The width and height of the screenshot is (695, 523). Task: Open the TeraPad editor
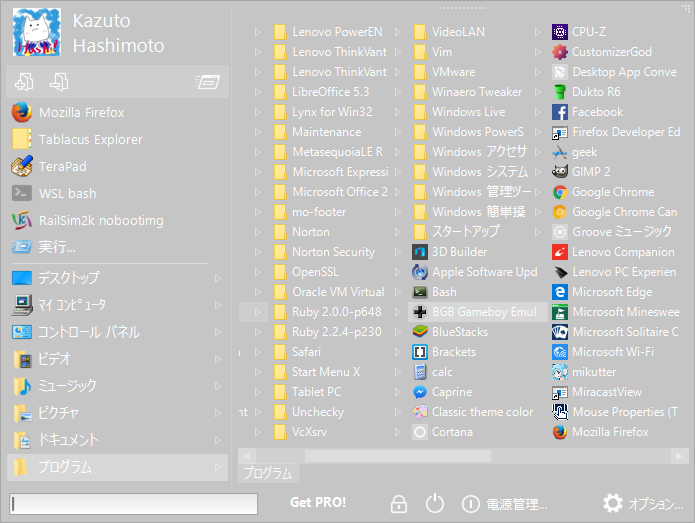tap(117, 167)
